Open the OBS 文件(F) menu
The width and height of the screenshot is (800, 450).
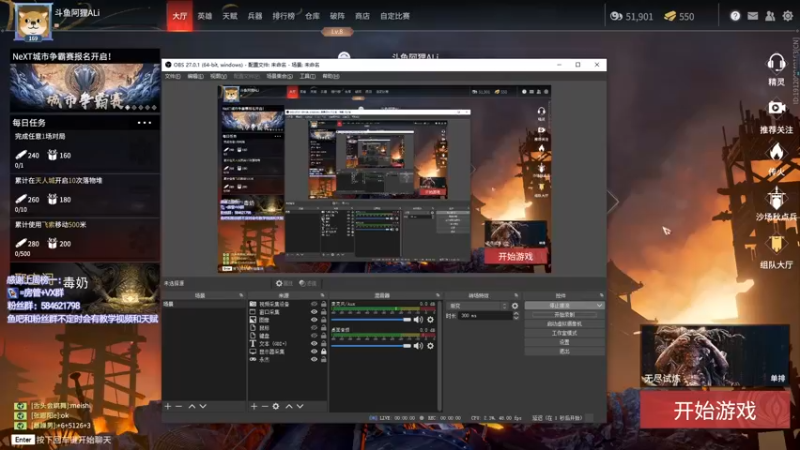[x=172, y=77]
